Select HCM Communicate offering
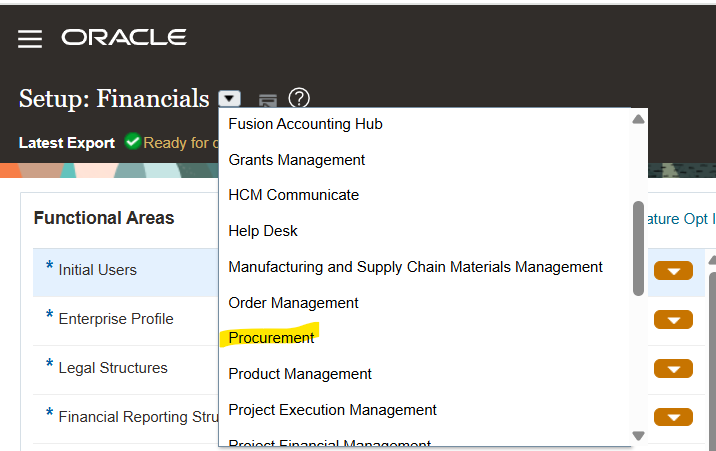The height and width of the screenshot is (451, 716). coord(293,195)
